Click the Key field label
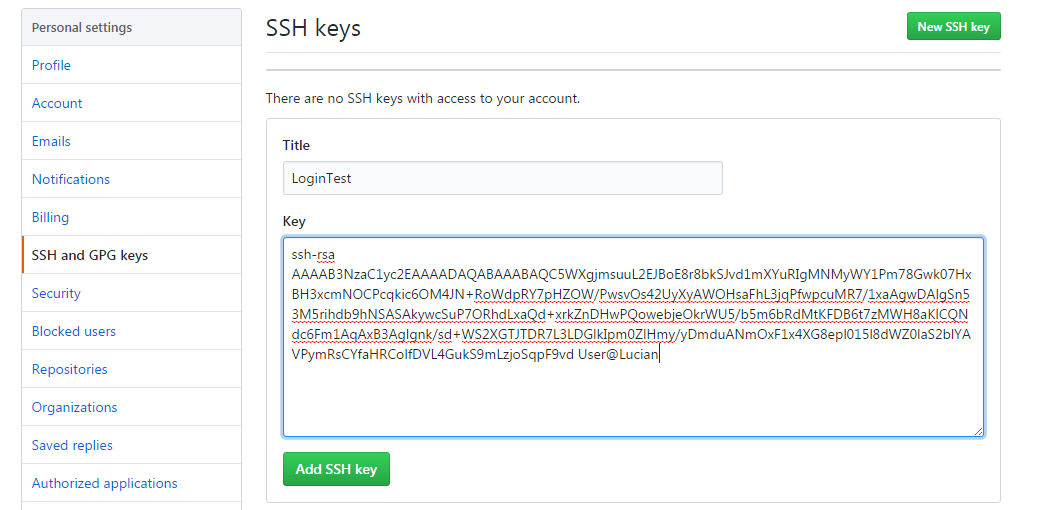Screen dimensions: 1045x510 pos(294,221)
